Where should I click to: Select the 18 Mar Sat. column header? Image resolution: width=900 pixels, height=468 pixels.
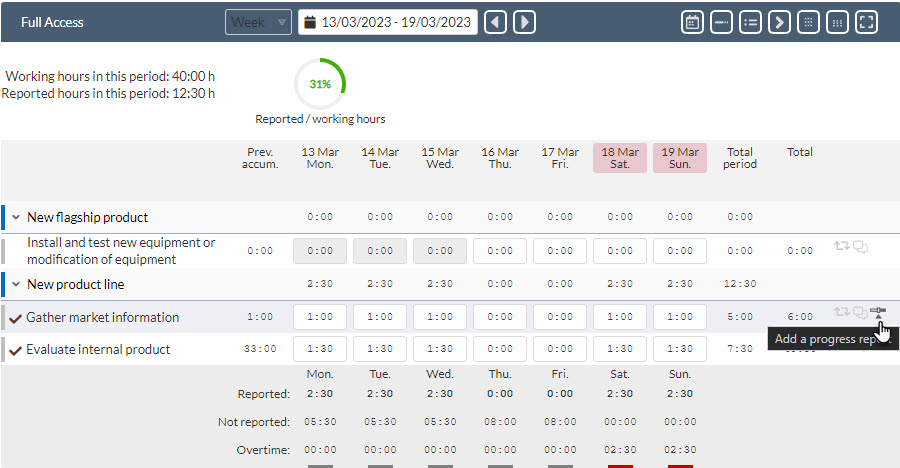tap(620, 158)
